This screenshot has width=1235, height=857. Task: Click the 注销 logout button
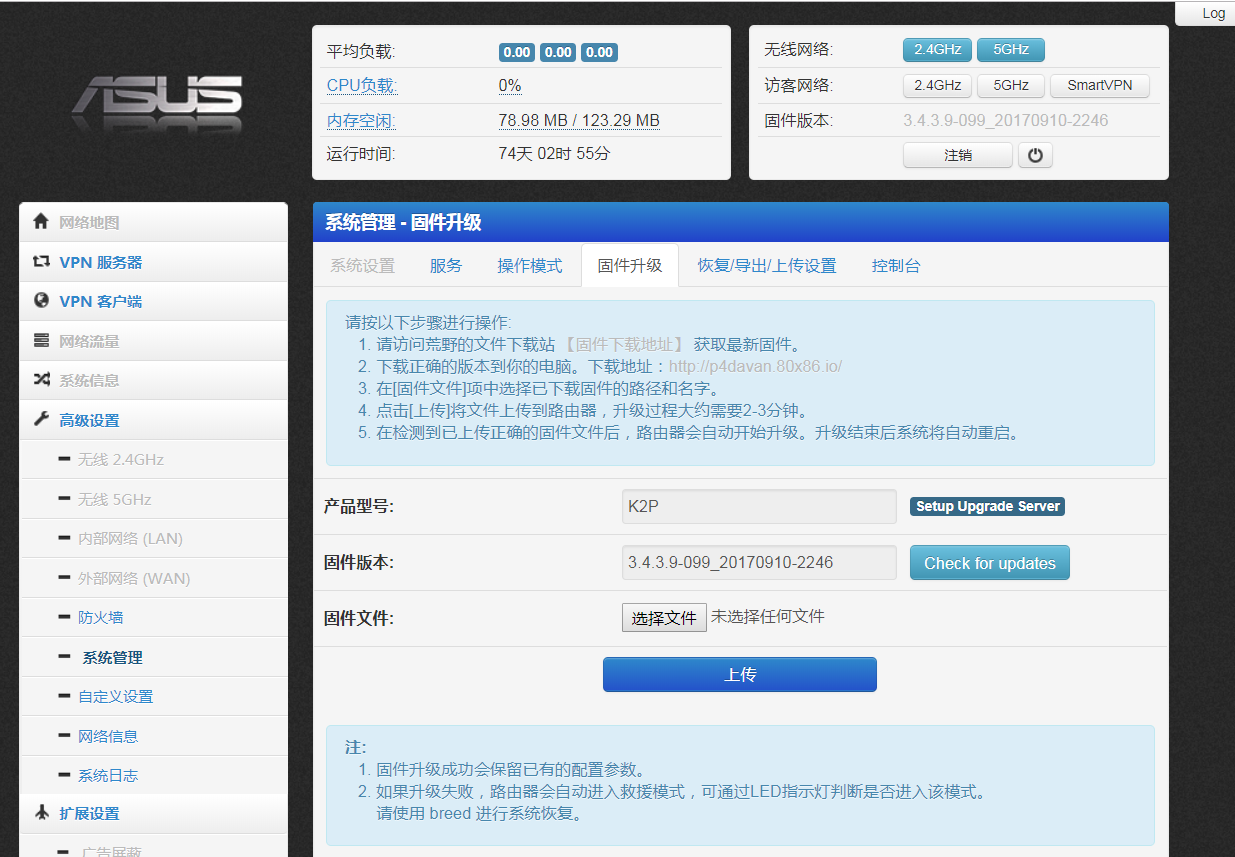pos(958,155)
